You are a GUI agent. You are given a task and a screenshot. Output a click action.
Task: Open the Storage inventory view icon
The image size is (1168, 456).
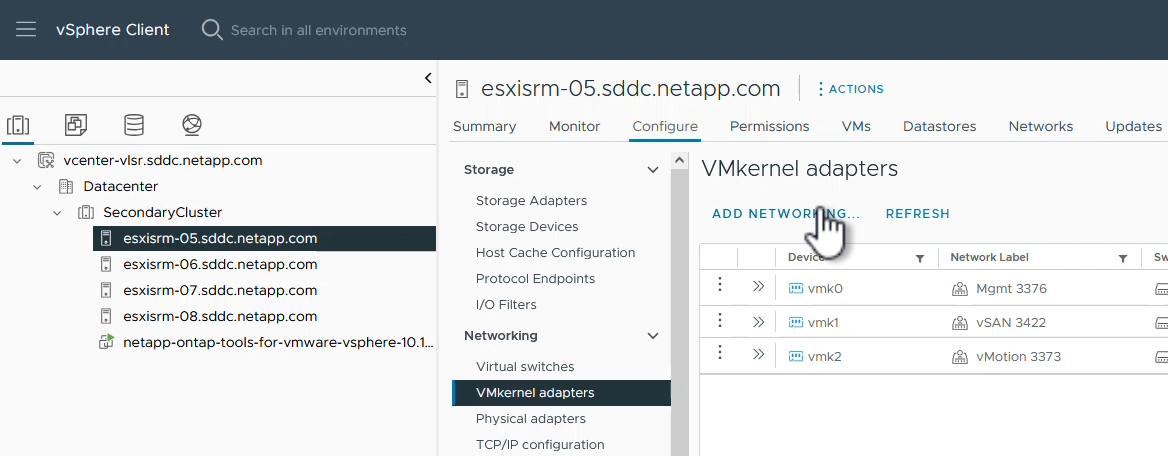point(133,125)
